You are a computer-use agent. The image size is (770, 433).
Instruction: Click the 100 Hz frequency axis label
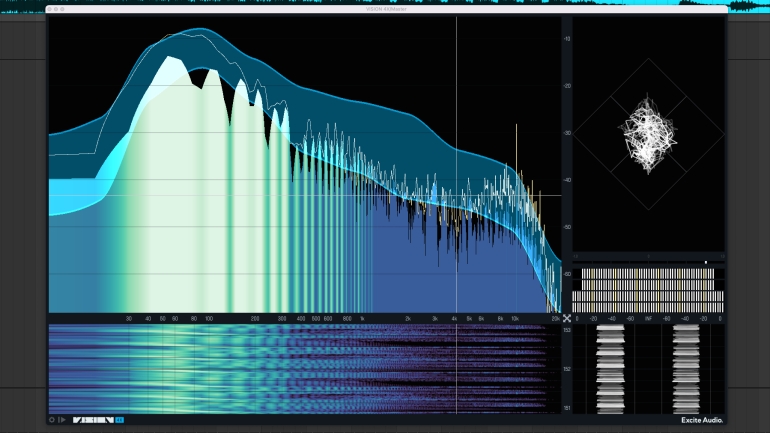[x=208, y=318]
